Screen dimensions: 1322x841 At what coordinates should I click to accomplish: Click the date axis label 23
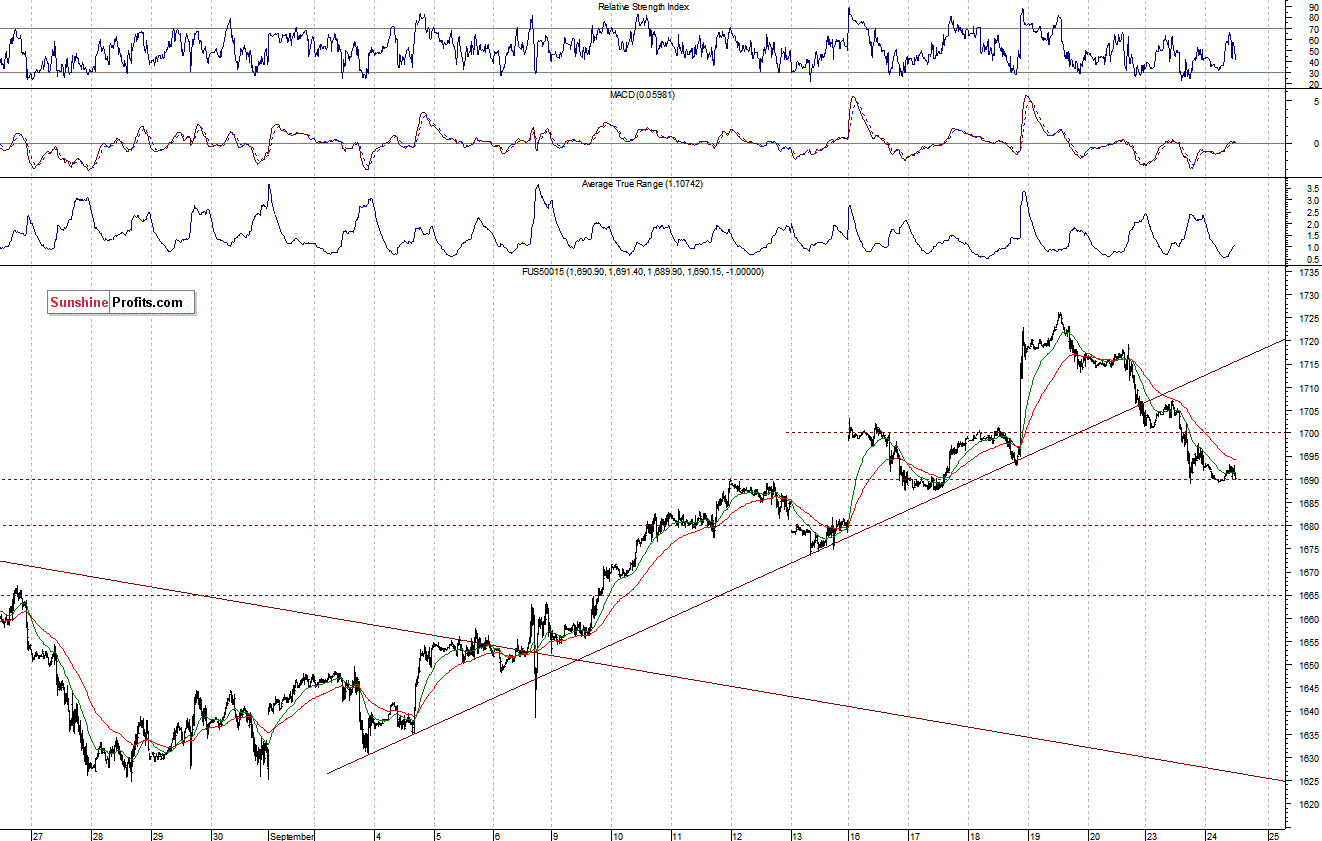[1152, 835]
